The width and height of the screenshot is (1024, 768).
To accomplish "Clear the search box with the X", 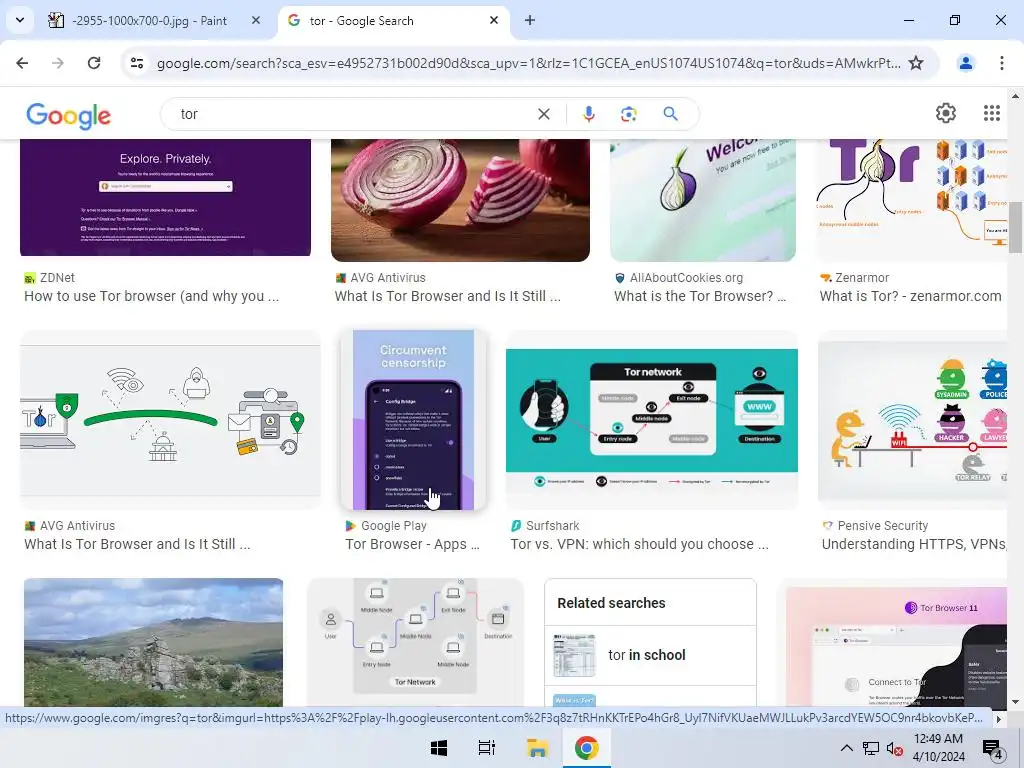I will [x=543, y=114].
